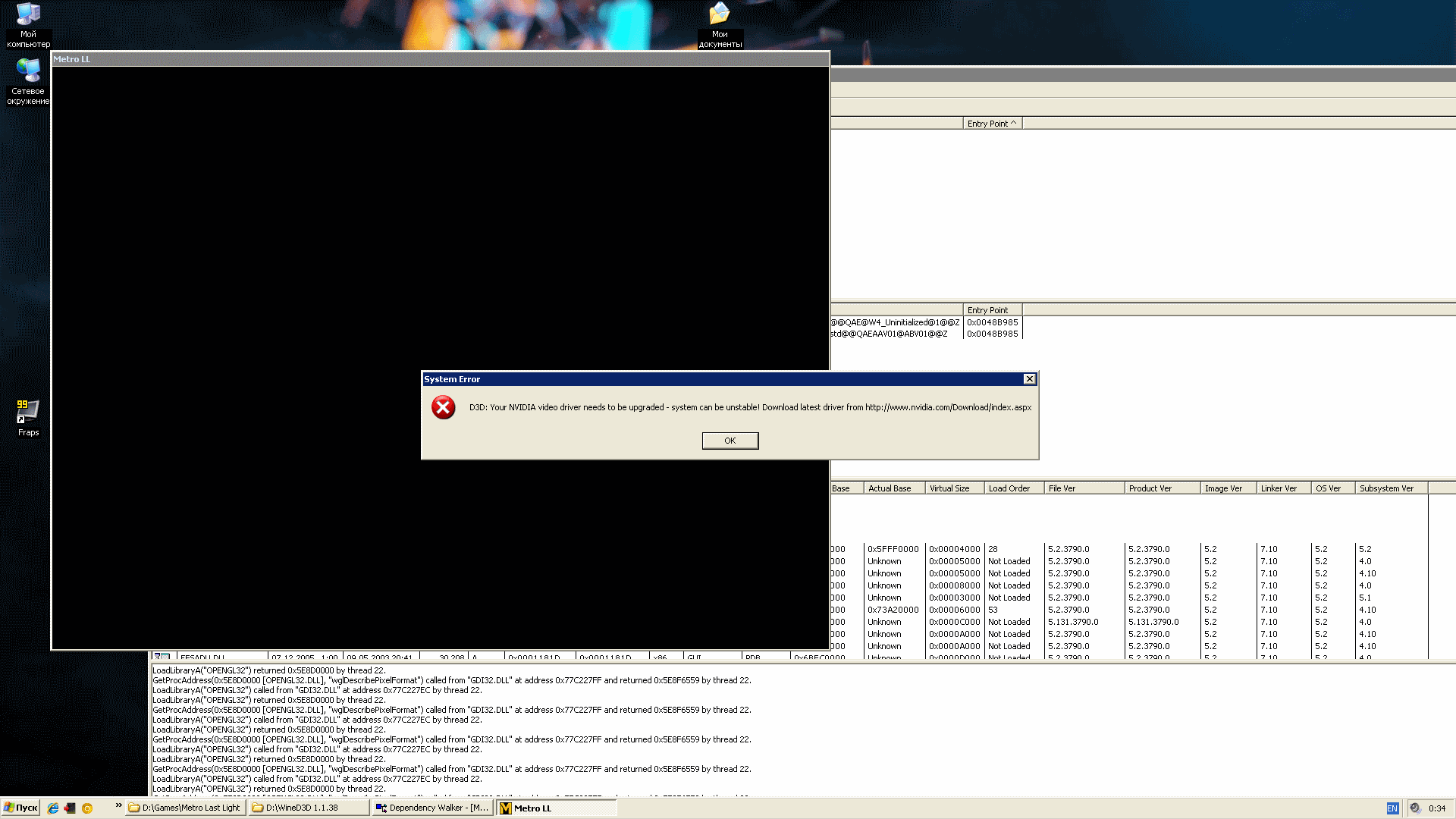Click System Error dialog title bar text
The image size is (1456, 819).
point(452,379)
